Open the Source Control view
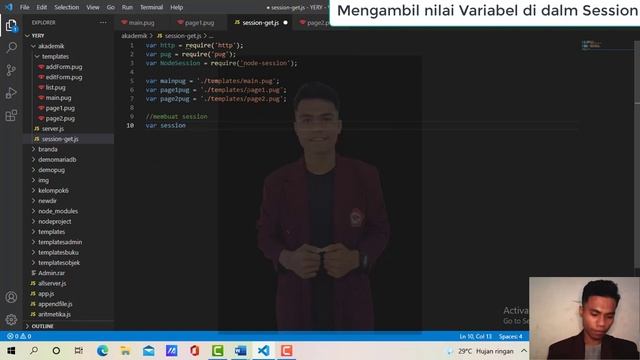640x360 pixels. pos(11,70)
